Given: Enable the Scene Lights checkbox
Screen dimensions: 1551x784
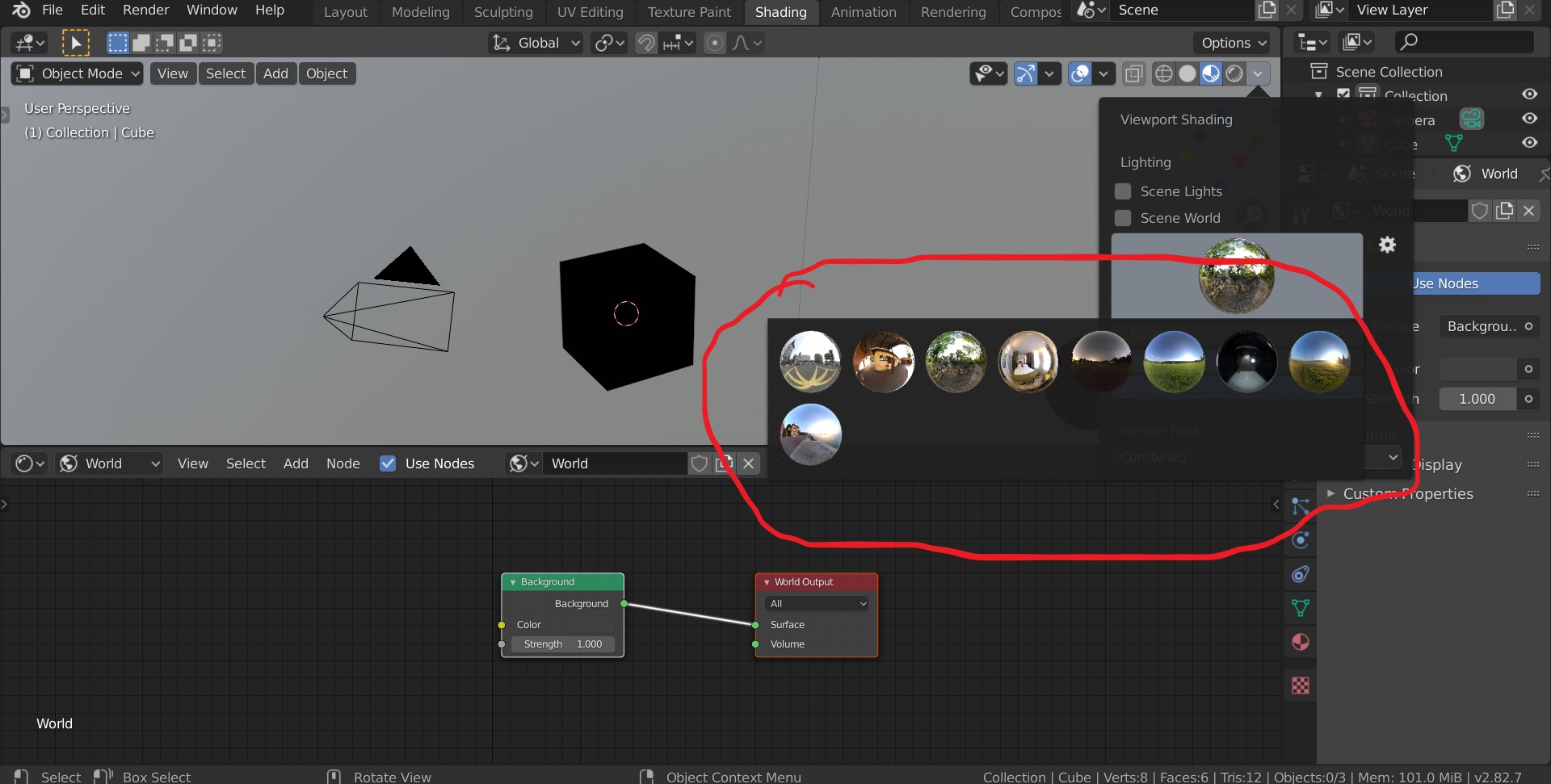Looking at the screenshot, I should pos(1123,191).
